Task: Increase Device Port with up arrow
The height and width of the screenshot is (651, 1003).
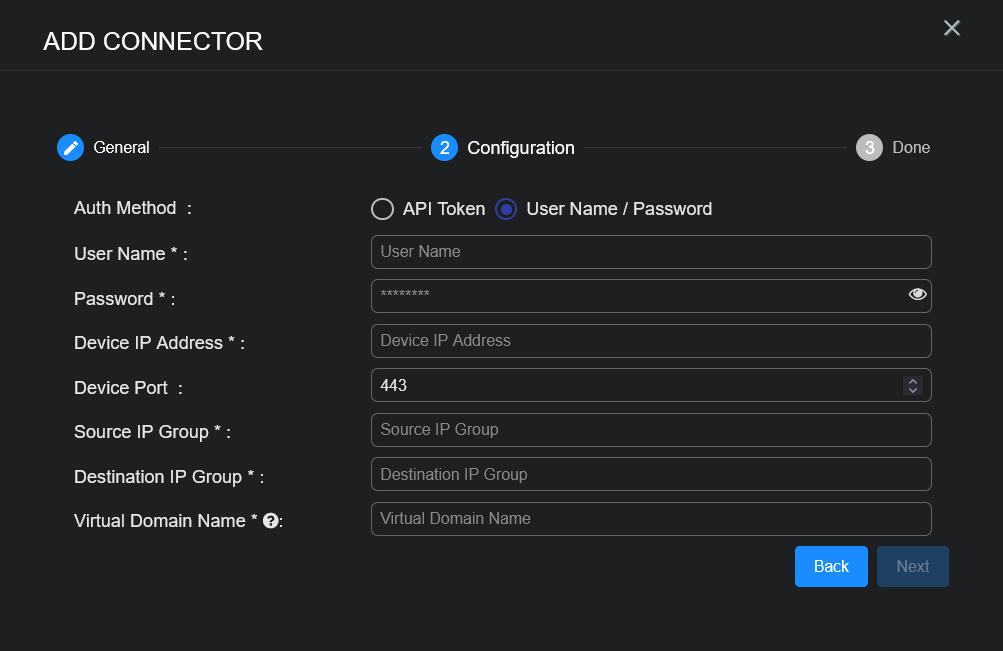Action: [912, 381]
